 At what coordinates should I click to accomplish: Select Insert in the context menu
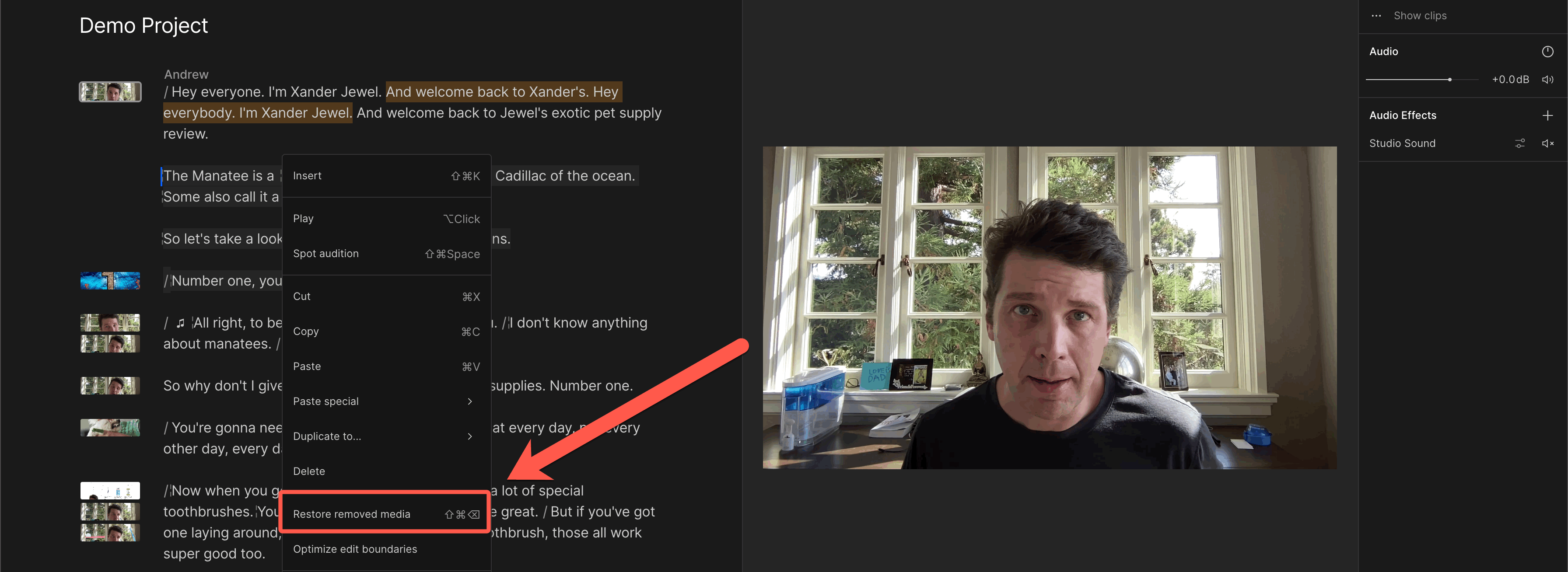(386, 176)
